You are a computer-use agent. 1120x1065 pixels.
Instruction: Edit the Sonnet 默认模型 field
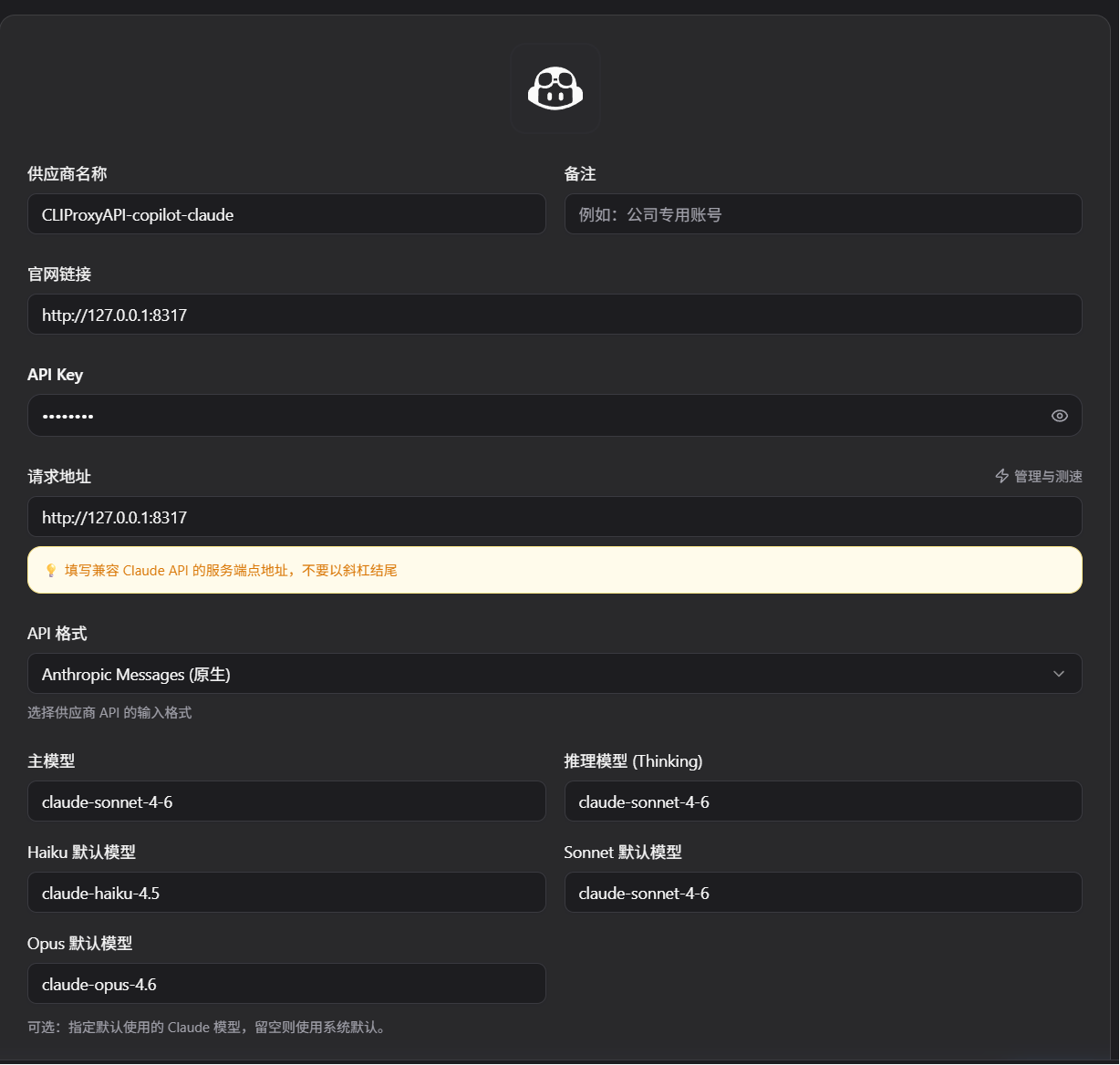pos(823,893)
